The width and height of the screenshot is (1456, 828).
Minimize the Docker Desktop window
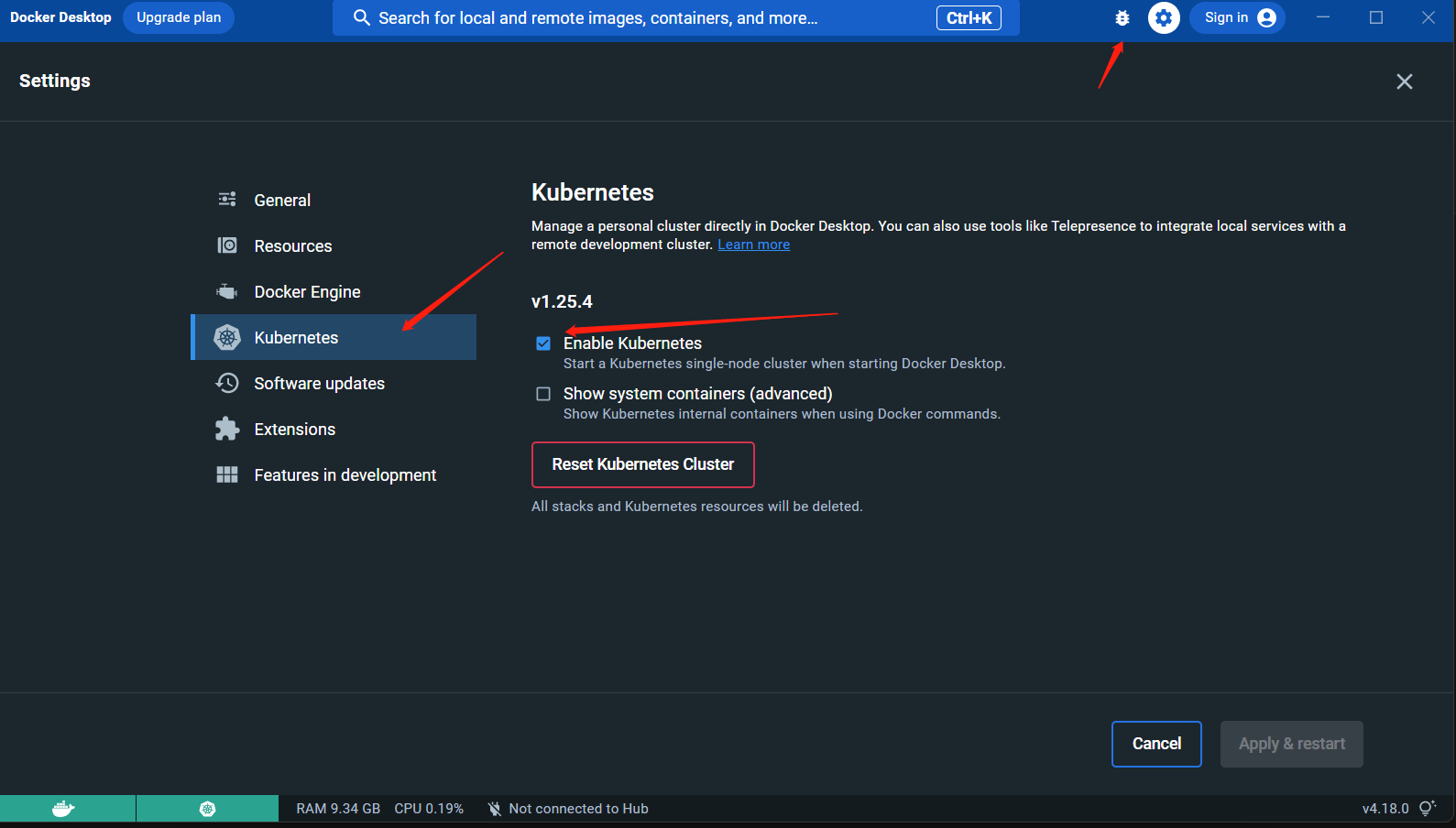click(x=1323, y=17)
